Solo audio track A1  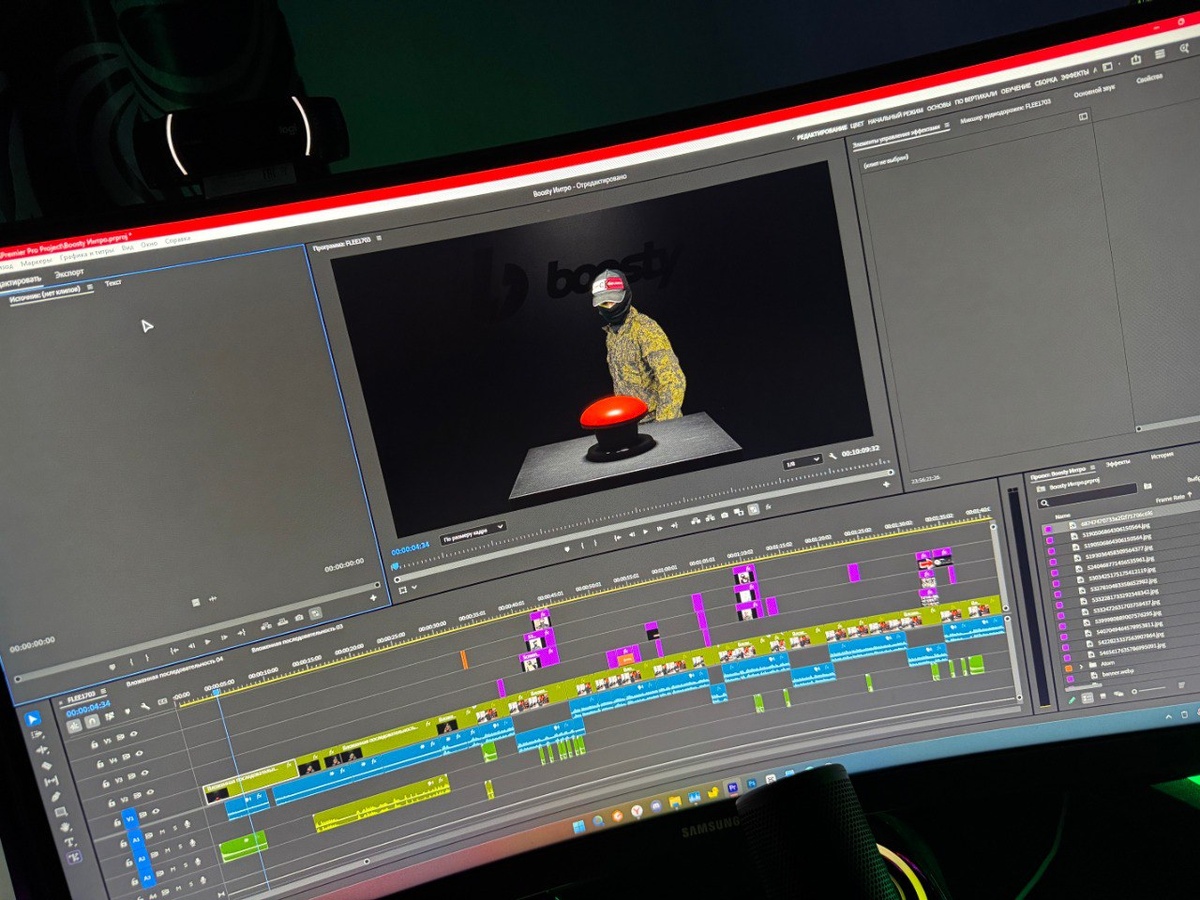[x=175, y=828]
